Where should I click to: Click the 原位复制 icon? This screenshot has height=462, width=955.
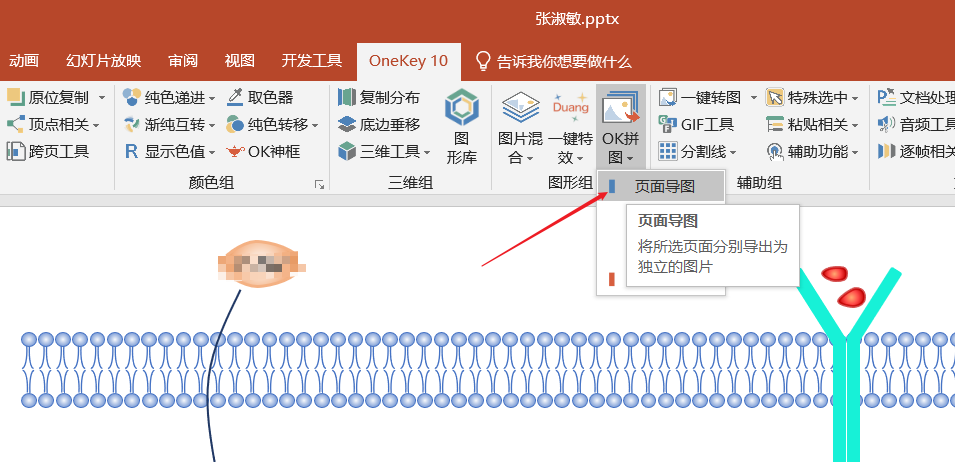pos(15,97)
